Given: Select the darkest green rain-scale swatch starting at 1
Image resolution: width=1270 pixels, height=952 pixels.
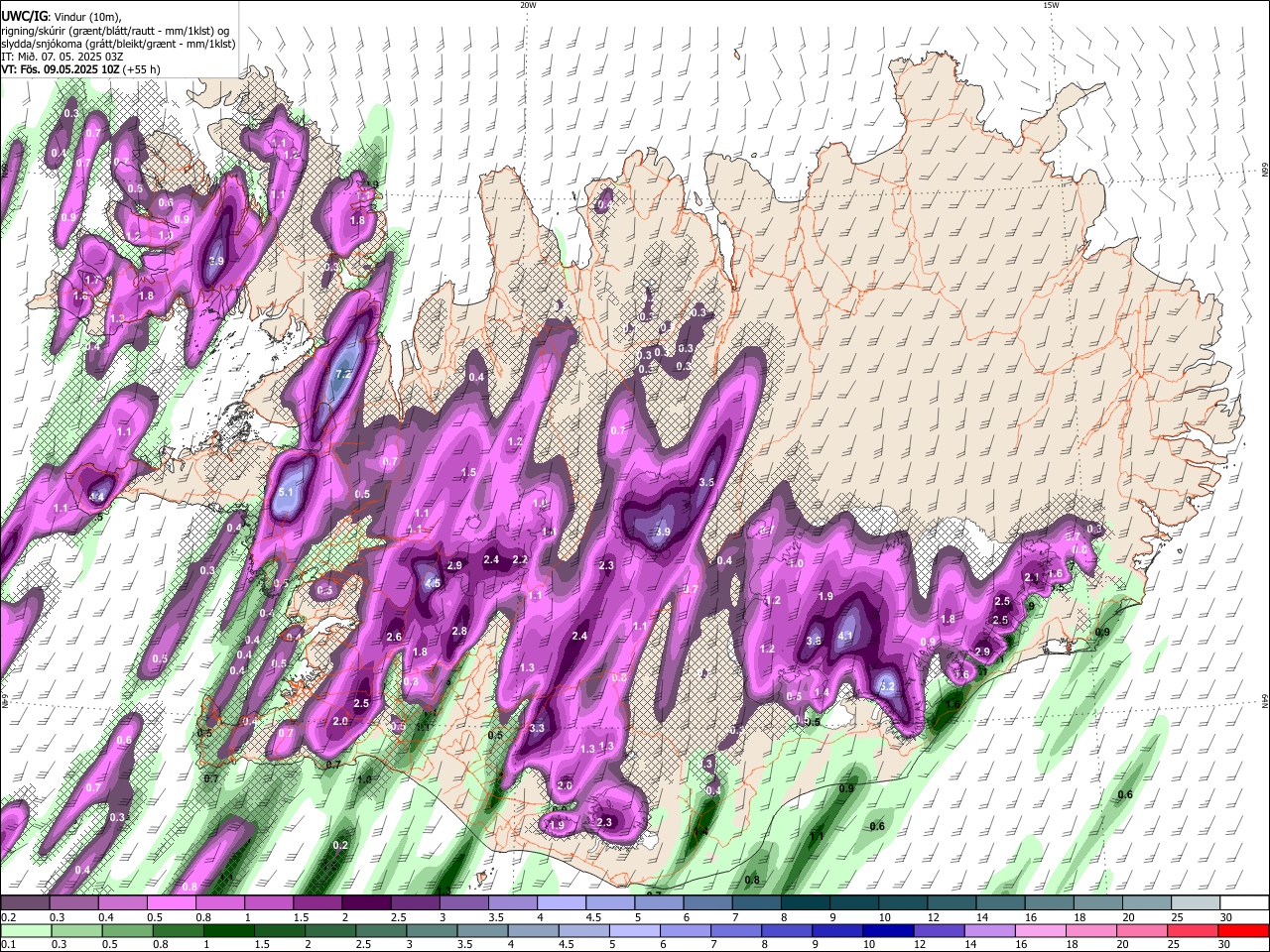Looking at the screenshot, I should pos(227,930).
